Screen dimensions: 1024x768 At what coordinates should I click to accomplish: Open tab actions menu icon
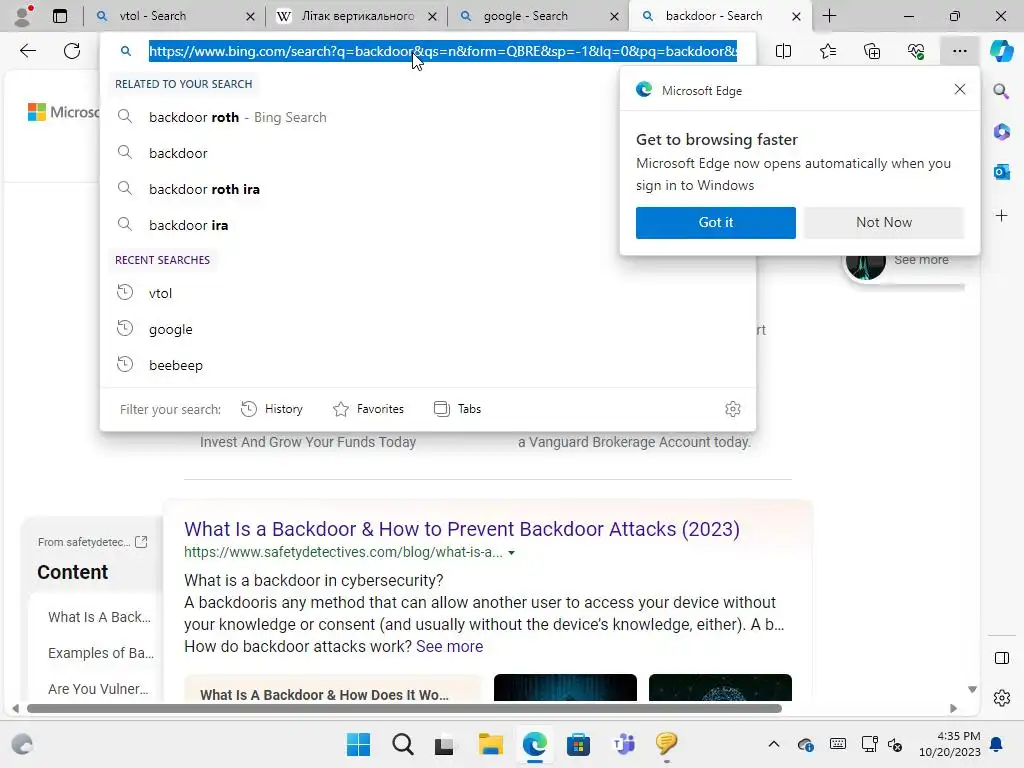pos(60,16)
